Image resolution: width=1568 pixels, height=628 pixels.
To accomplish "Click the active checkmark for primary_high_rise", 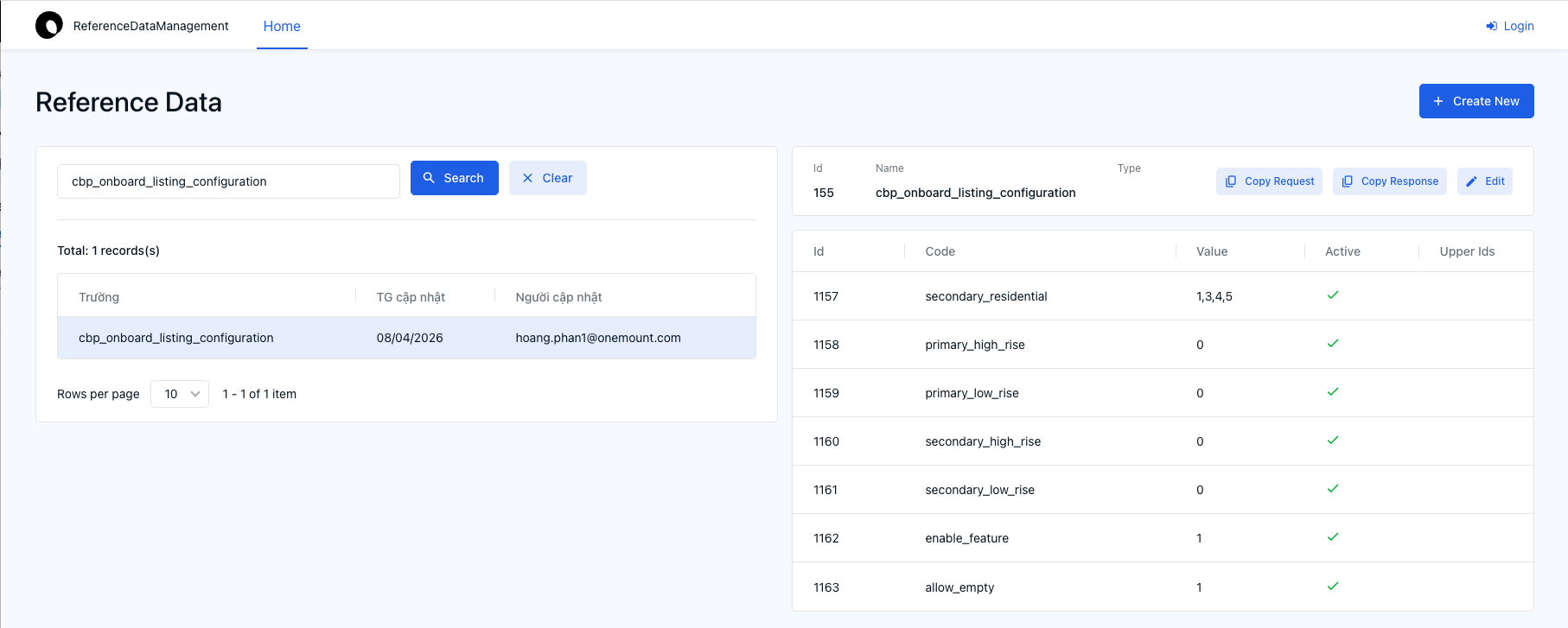I will pyautogui.click(x=1333, y=344).
